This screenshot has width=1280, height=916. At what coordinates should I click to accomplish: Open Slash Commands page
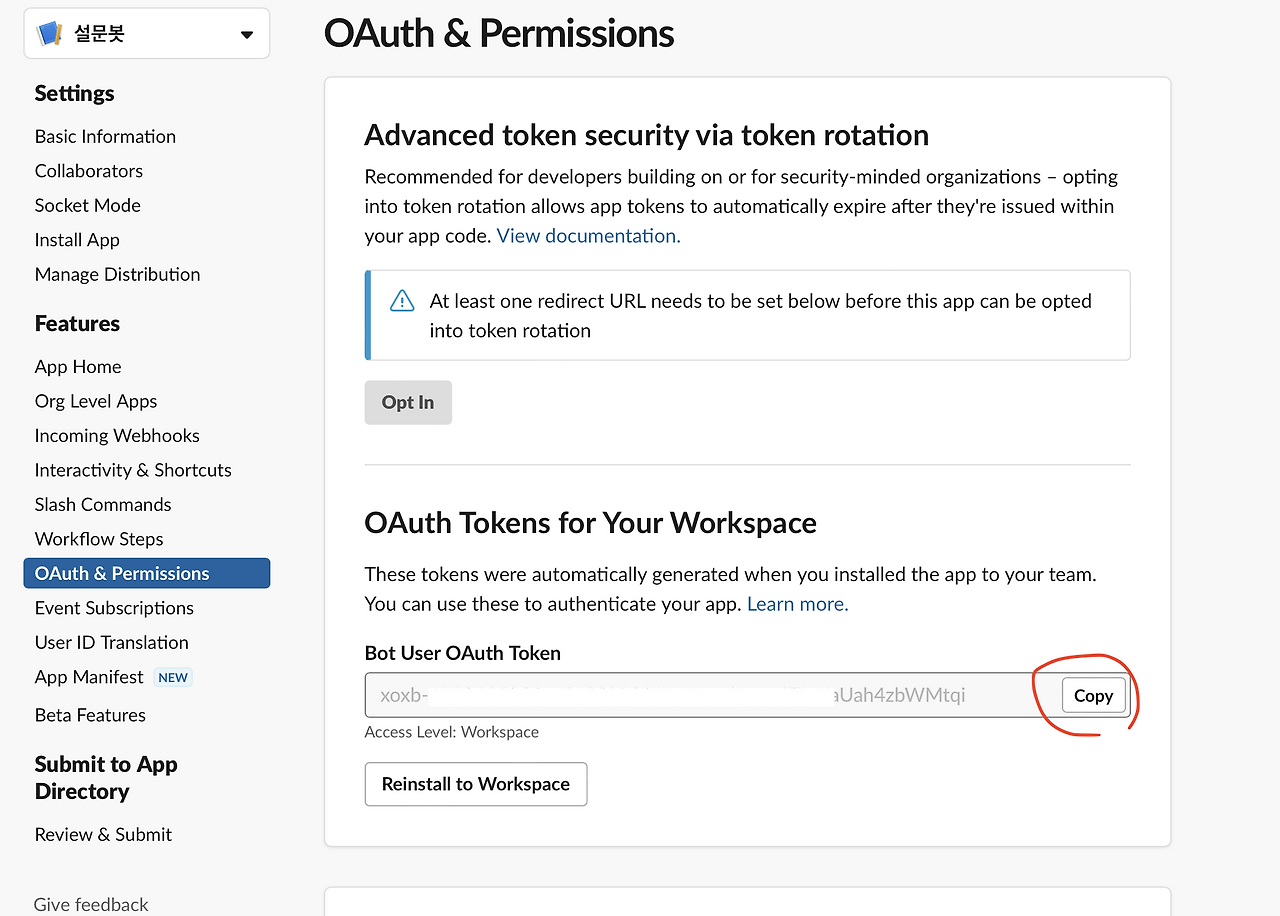point(103,505)
